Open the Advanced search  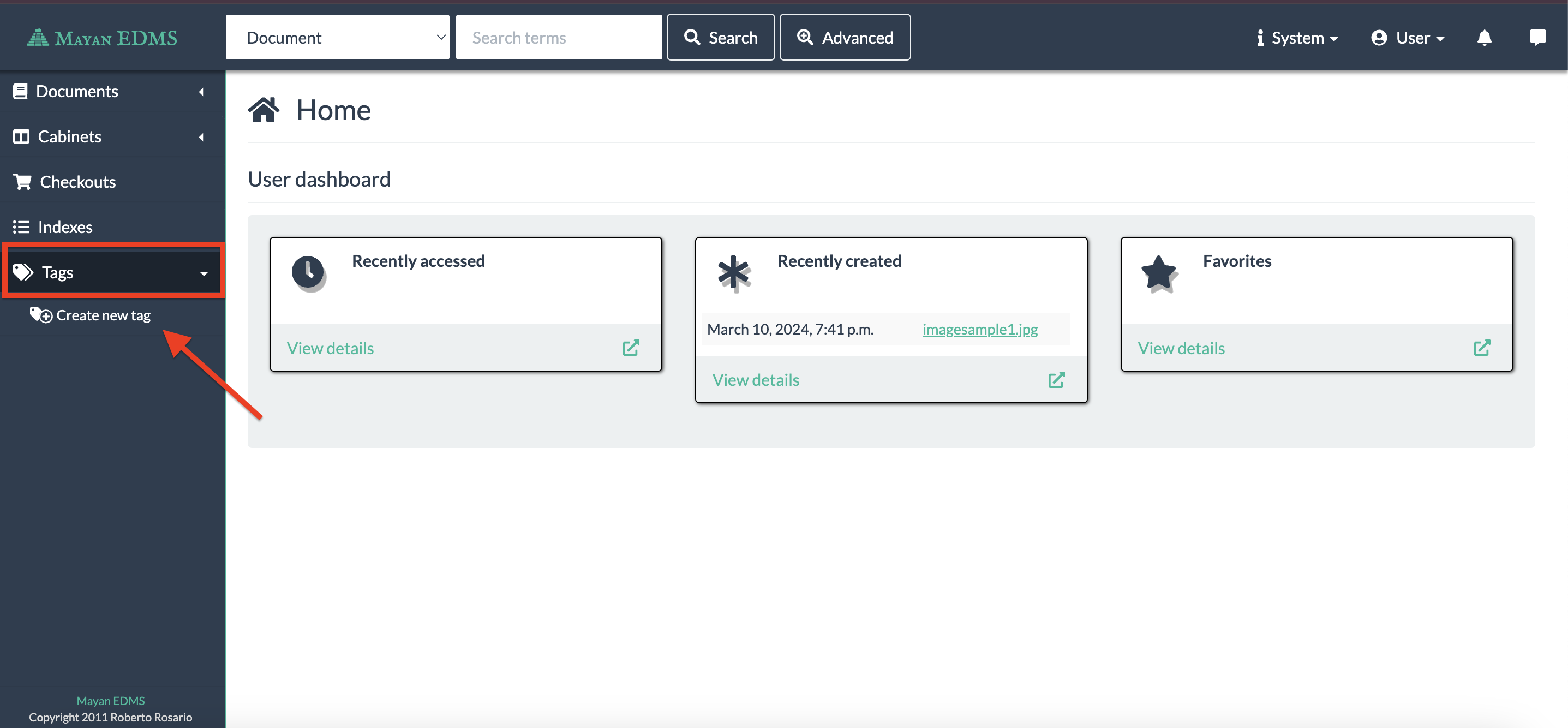pyautogui.click(x=845, y=38)
